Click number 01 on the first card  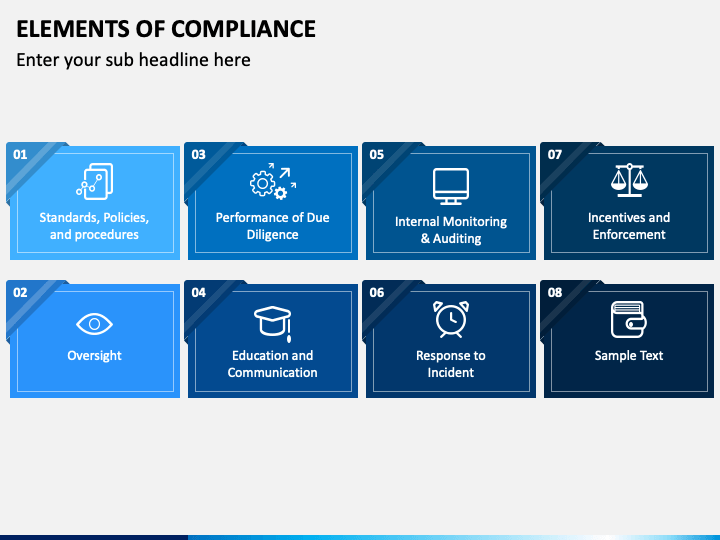[20, 154]
